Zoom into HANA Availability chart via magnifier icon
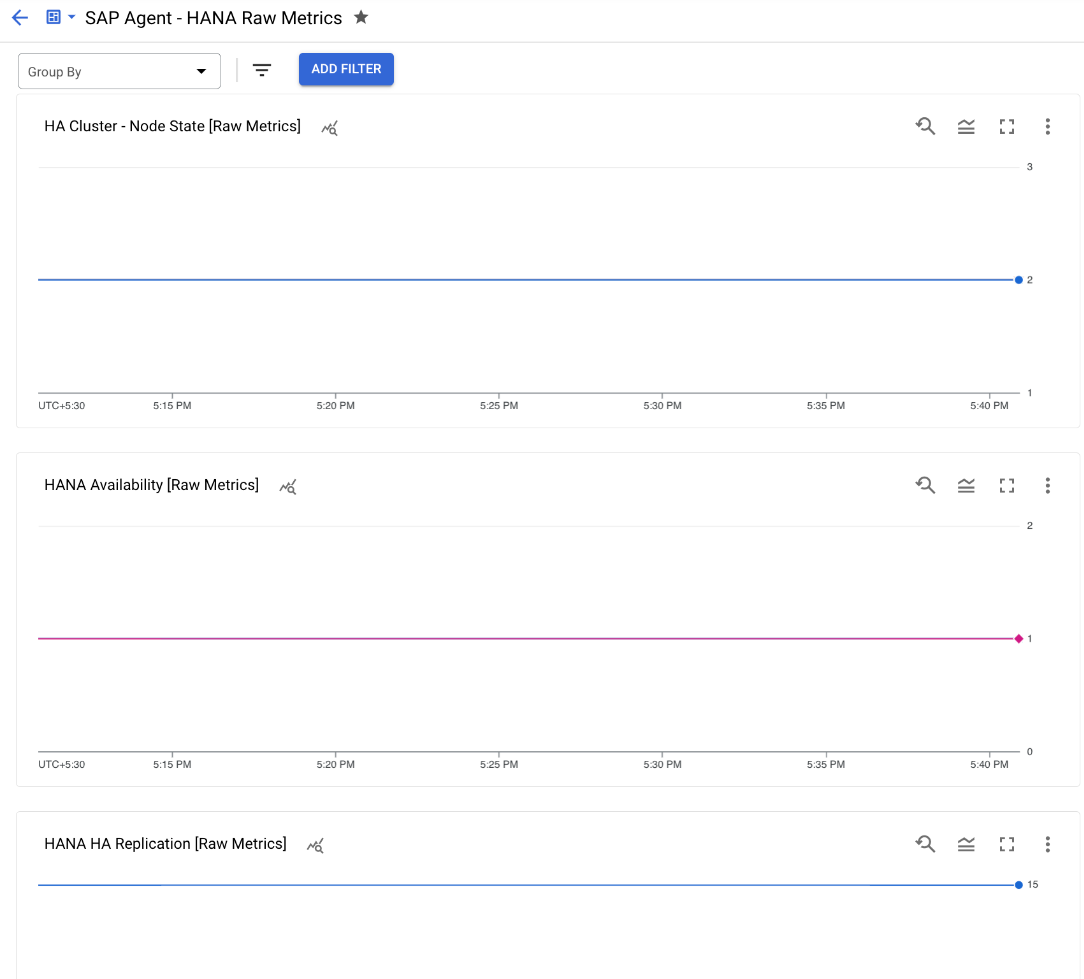 [x=925, y=485]
